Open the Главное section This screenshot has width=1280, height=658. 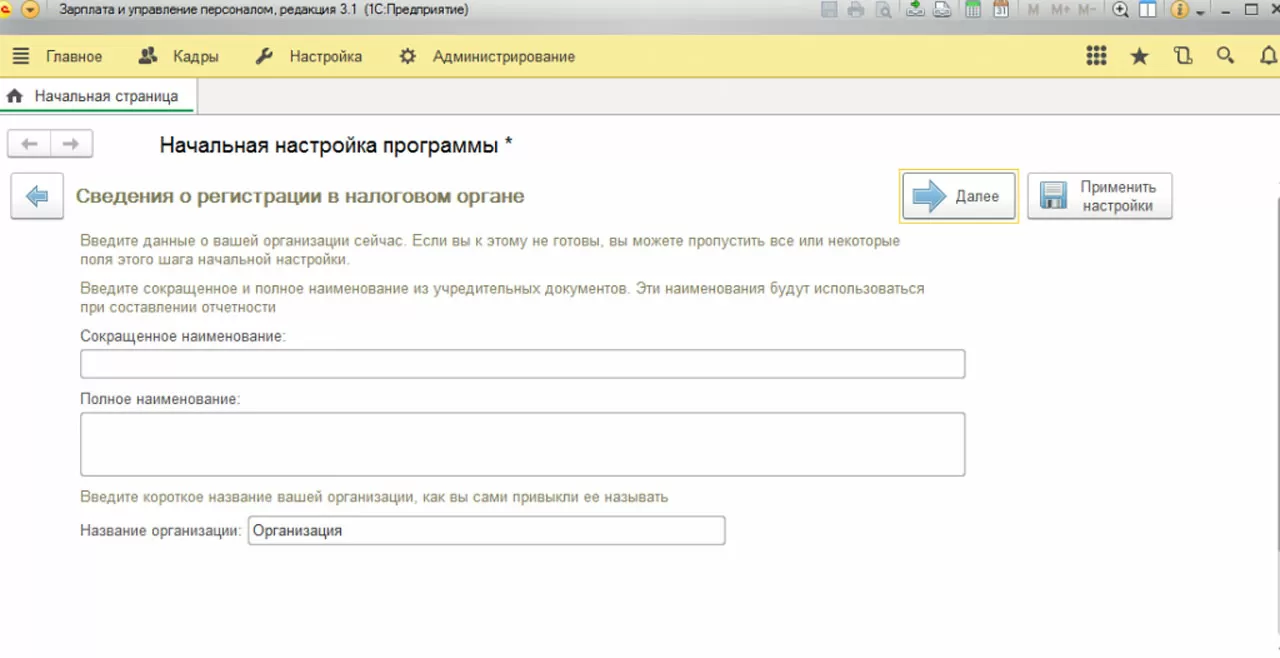pyautogui.click(x=74, y=57)
